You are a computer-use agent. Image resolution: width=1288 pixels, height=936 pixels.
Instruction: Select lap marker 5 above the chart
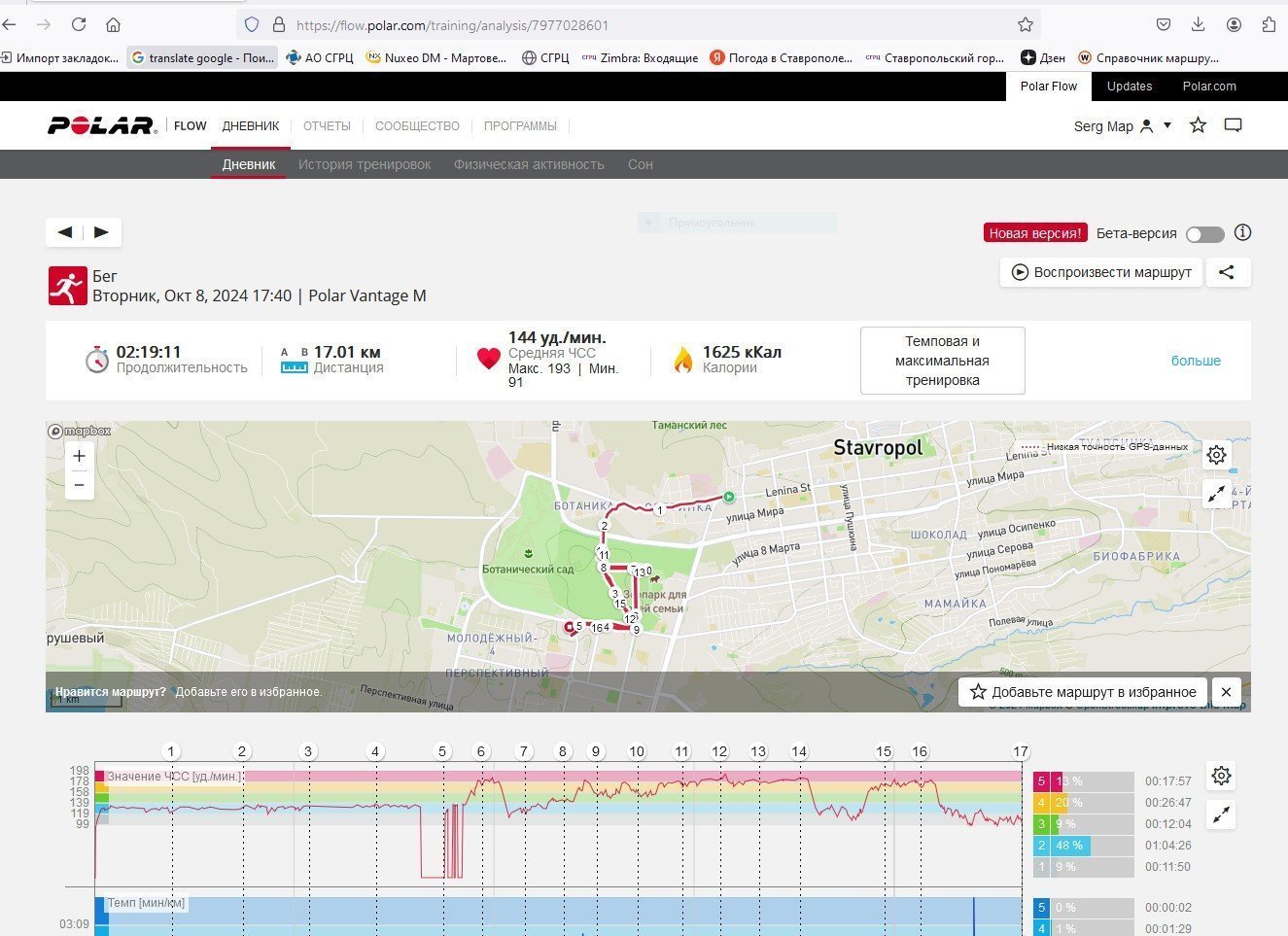(442, 751)
